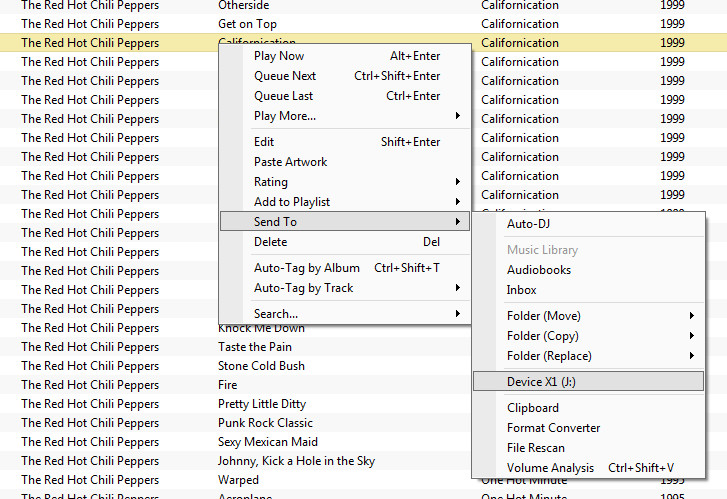Send track to Audiobooks
Screen dimensions: 727x499
(588, 270)
